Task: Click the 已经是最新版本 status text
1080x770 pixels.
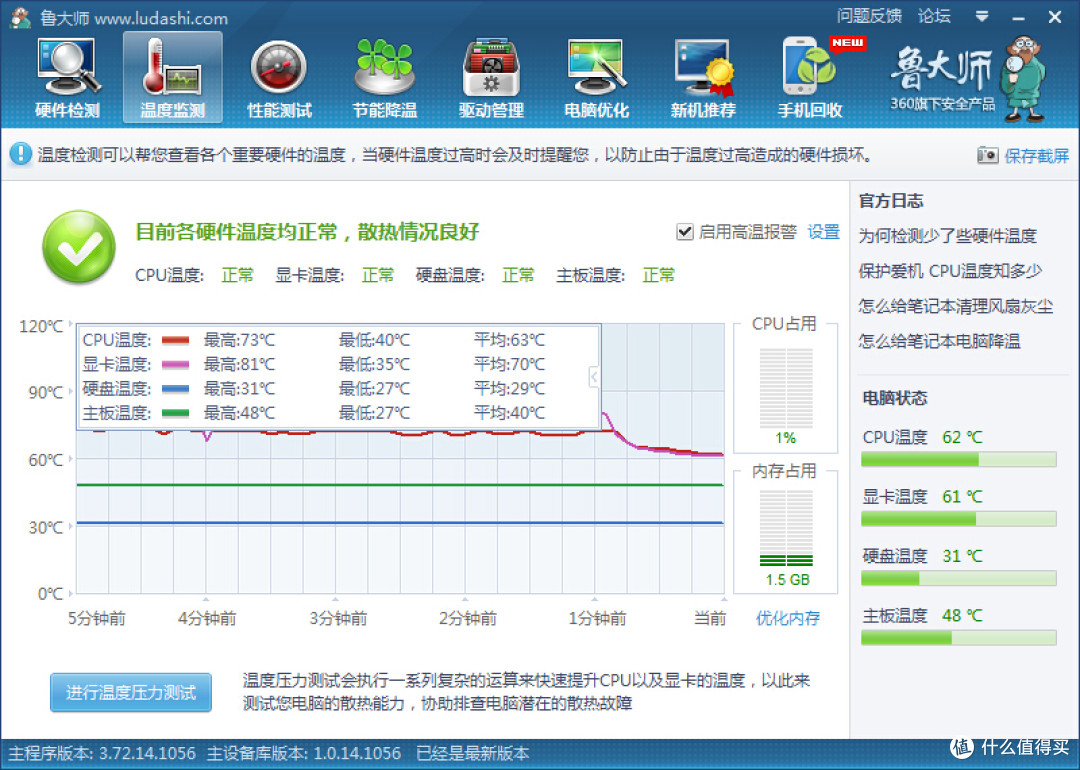Action: (472, 753)
